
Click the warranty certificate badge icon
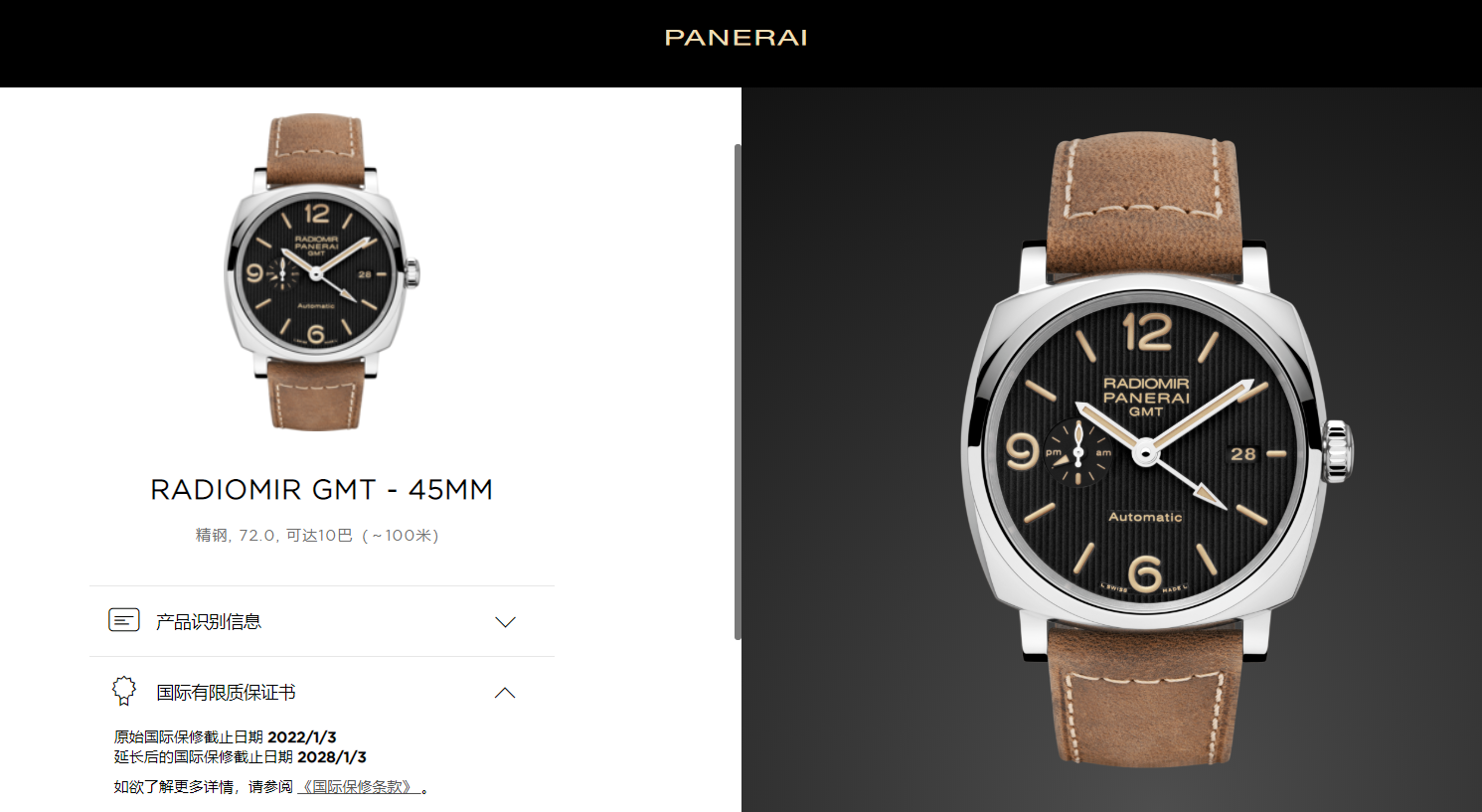pyautogui.click(x=123, y=691)
